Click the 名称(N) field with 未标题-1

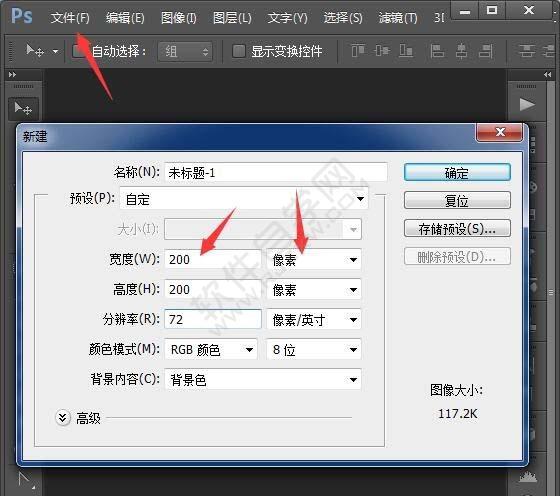pyautogui.click(x=276, y=173)
